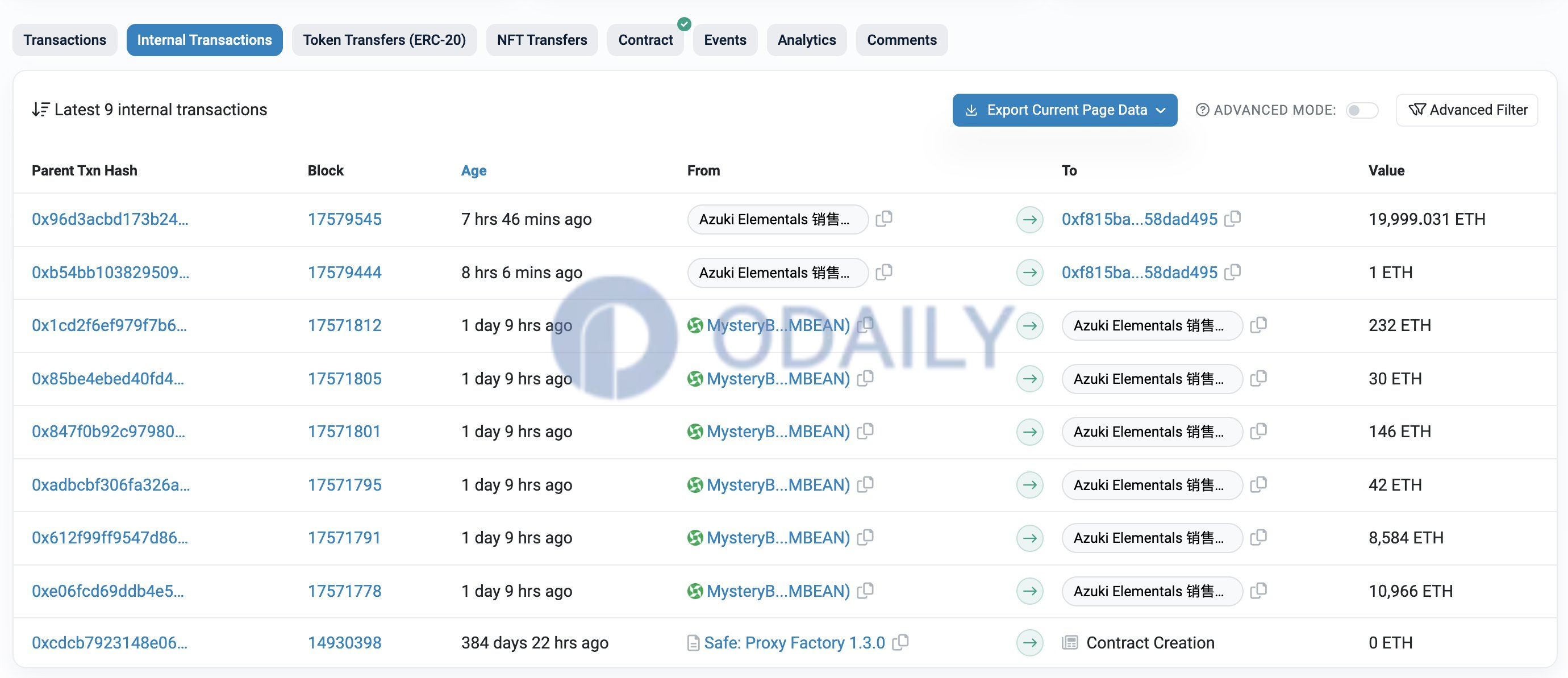Open transaction hash 0x847f0b92c97980
1568x678 pixels.
coord(109,432)
